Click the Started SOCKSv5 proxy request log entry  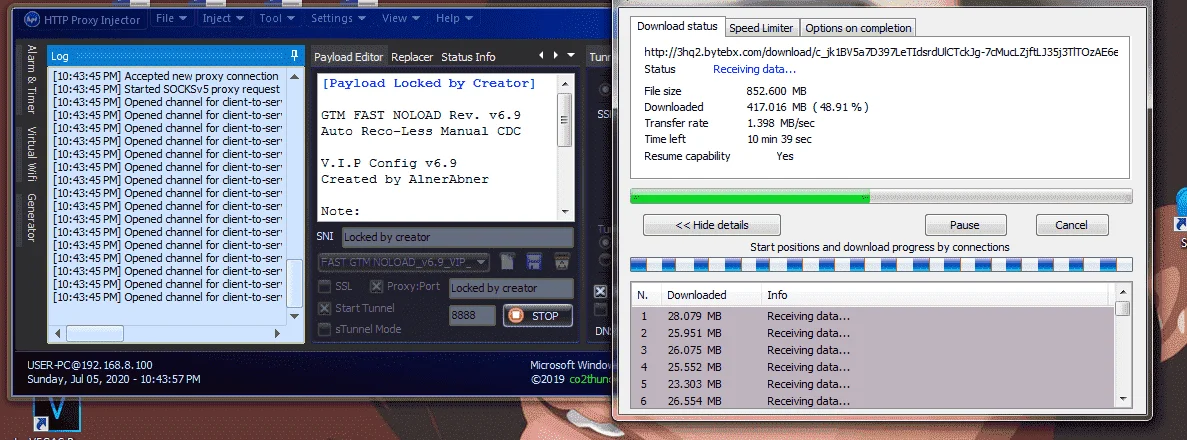point(167,89)
